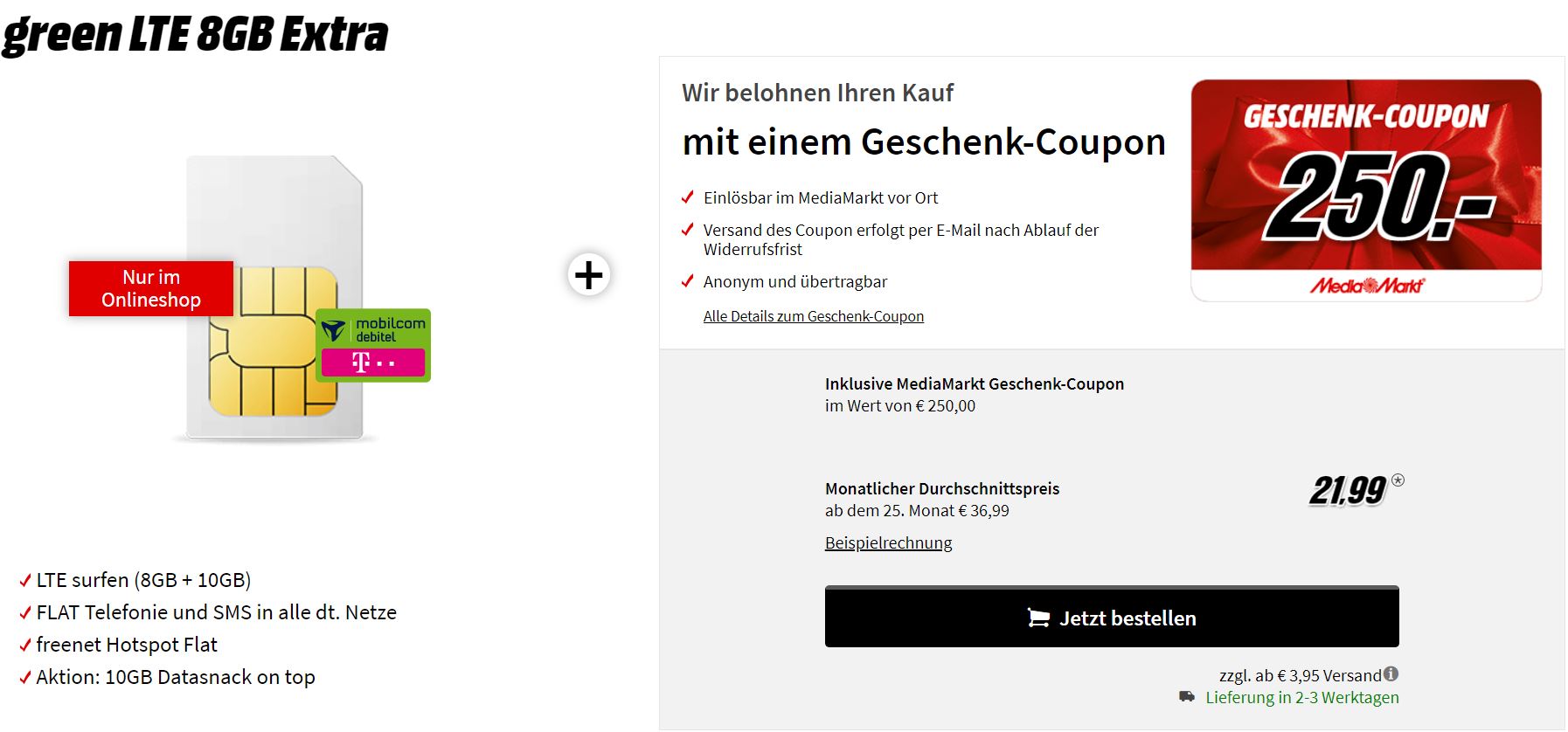1568x732 pixels.
Task: Click the info icon beside Versand
Action: 1391,674
